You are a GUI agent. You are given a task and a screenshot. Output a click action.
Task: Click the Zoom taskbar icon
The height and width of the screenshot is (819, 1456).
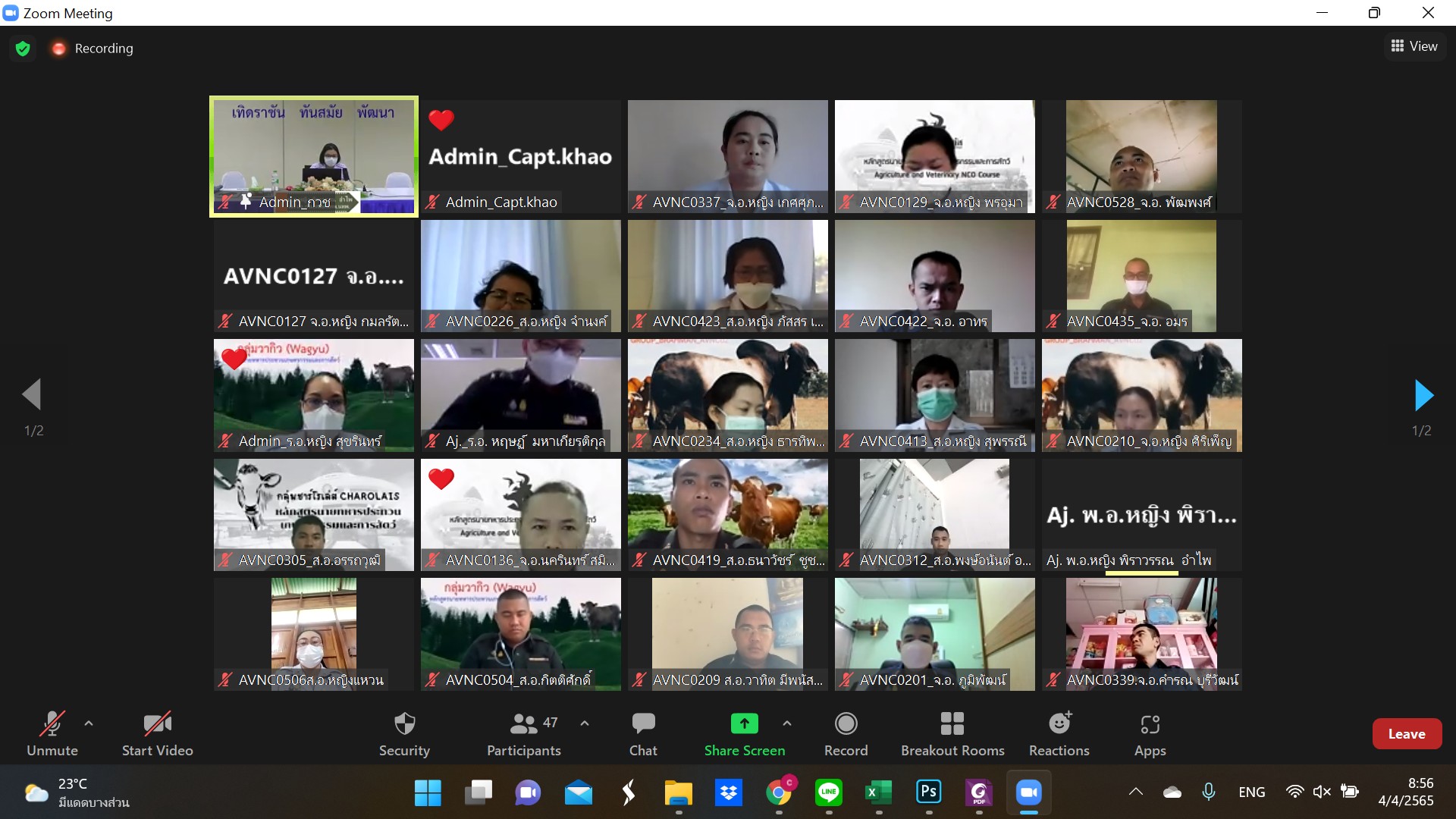pos(1028,792)
